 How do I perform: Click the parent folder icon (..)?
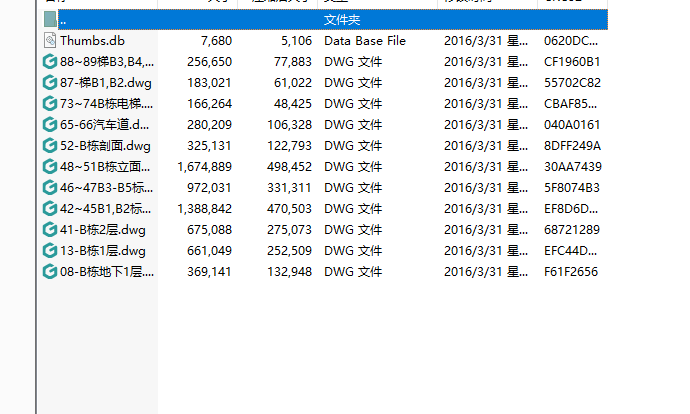[x=50, y=19]
